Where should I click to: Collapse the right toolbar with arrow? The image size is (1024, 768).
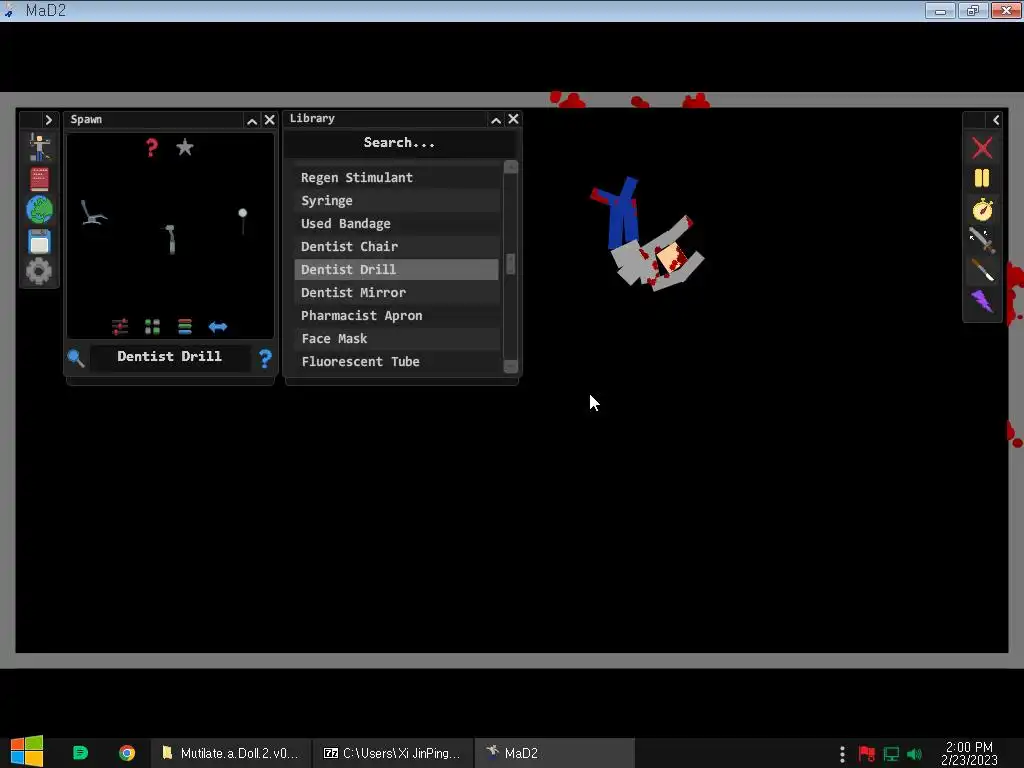tap(996, 120)
